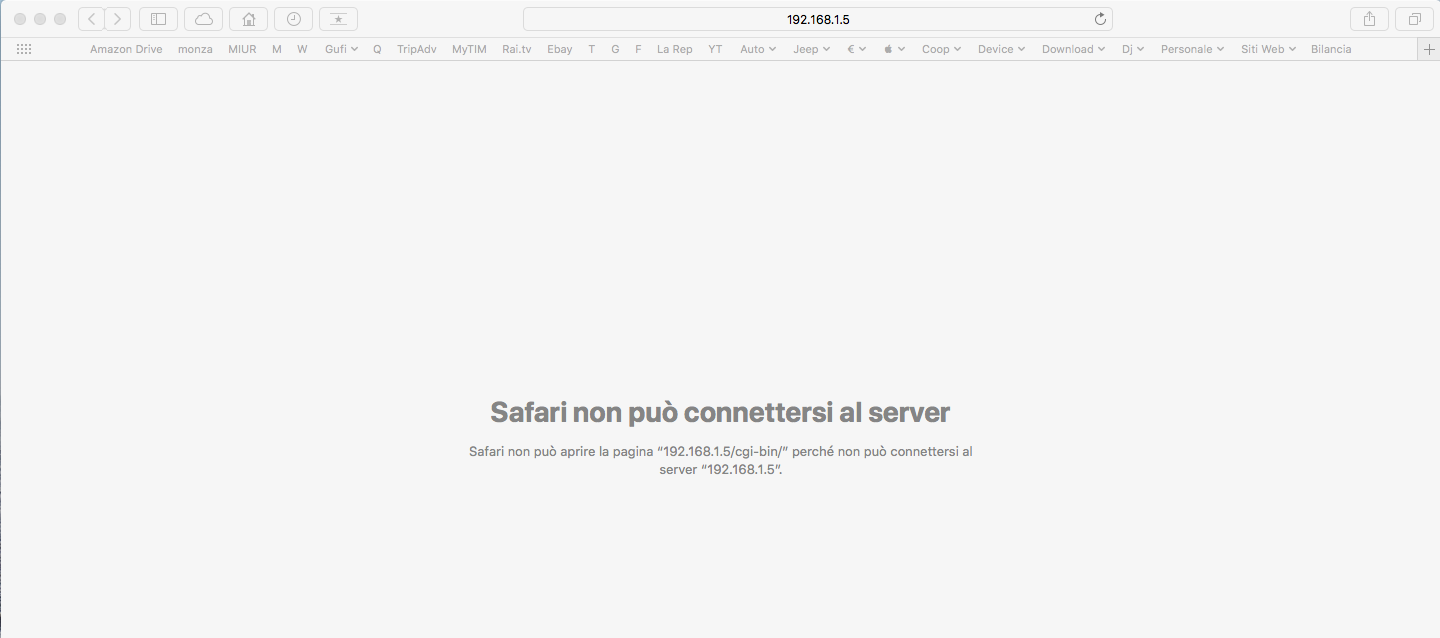Open the top sites star icon

338,19
